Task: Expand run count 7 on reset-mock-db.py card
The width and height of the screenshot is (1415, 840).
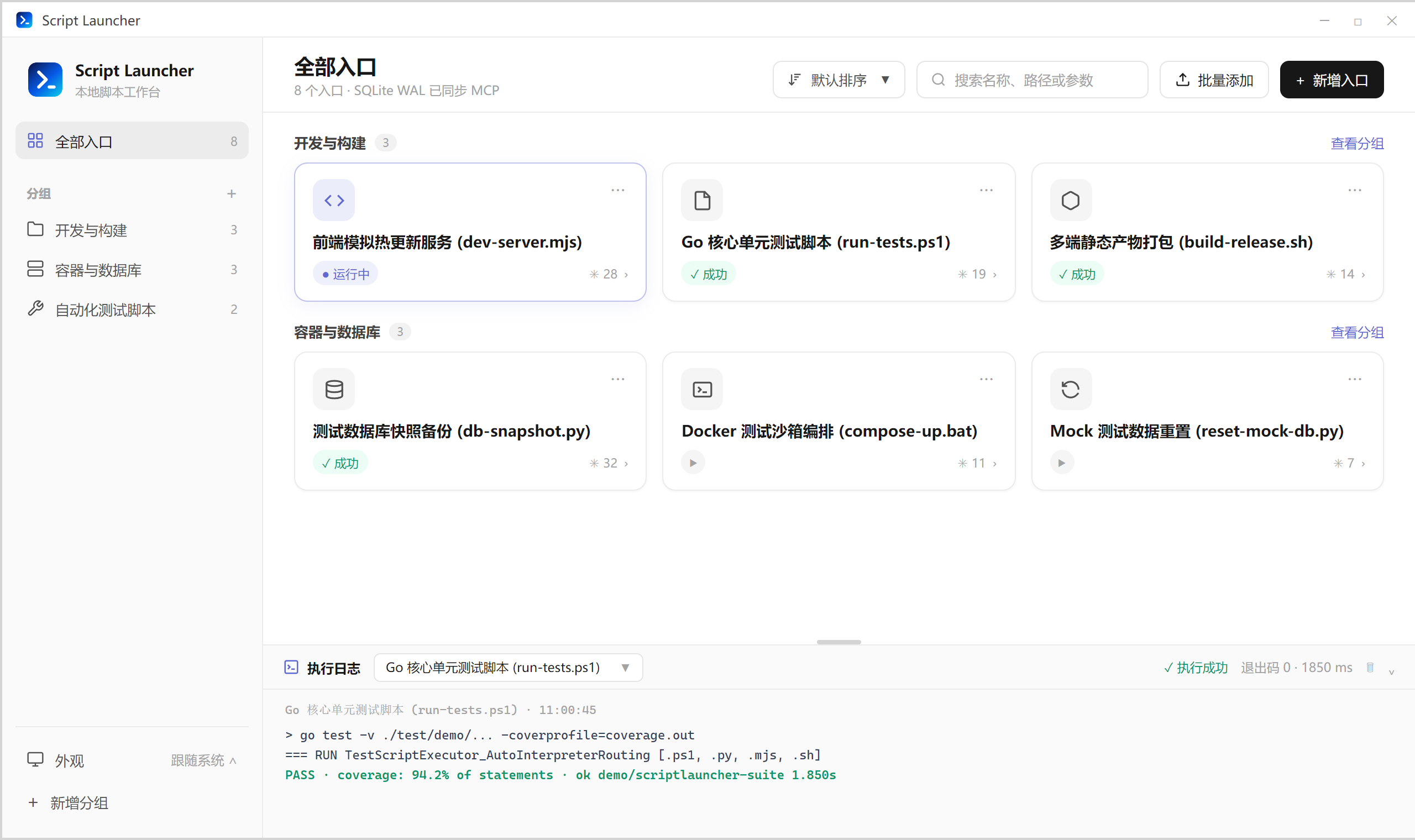Action: (1349, 464)
